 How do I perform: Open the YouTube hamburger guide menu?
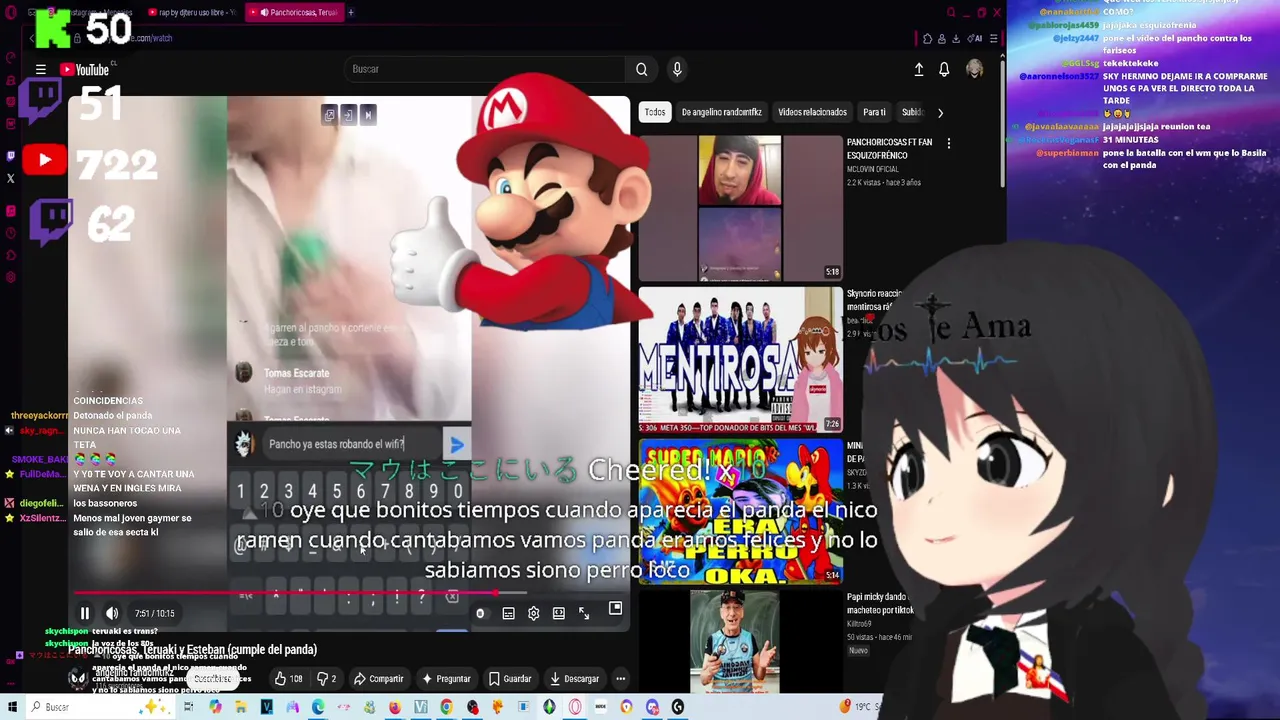tap(41, 70)
